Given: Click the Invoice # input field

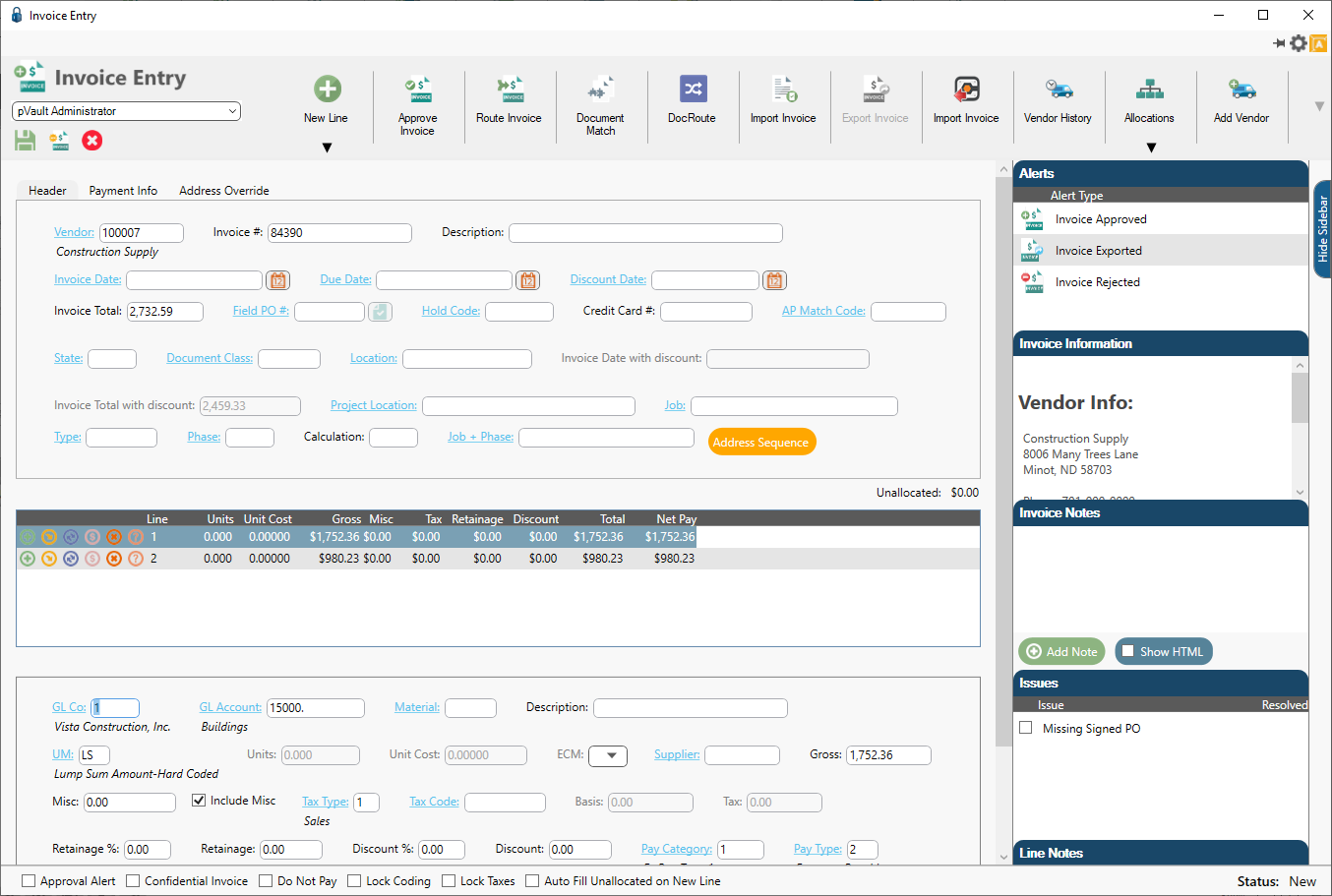Looking at the screenshot, I should 339,233.
